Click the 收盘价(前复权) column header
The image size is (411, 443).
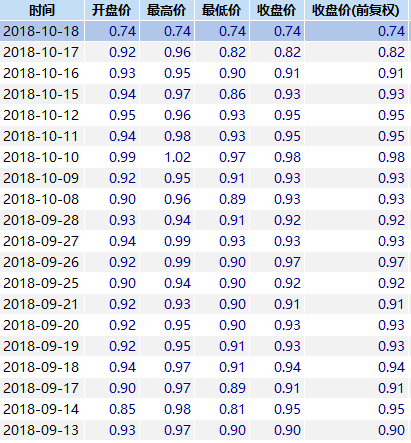(356, 10)
